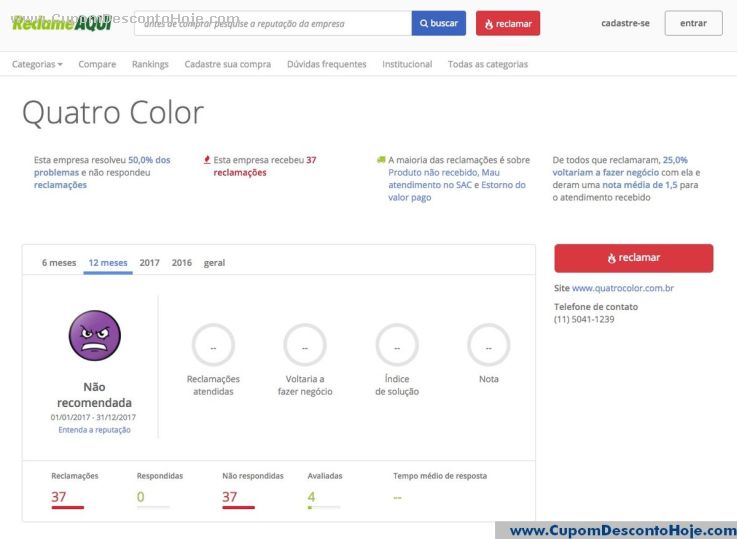The height and width of the screenshot is (539, 737).
Task: Select the 12 meses tab
Action: click(x=108, y=263)
